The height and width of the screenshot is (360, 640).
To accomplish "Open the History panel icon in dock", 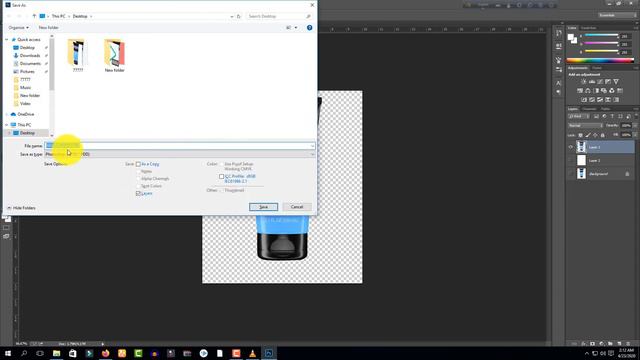I will pos(558,34).
